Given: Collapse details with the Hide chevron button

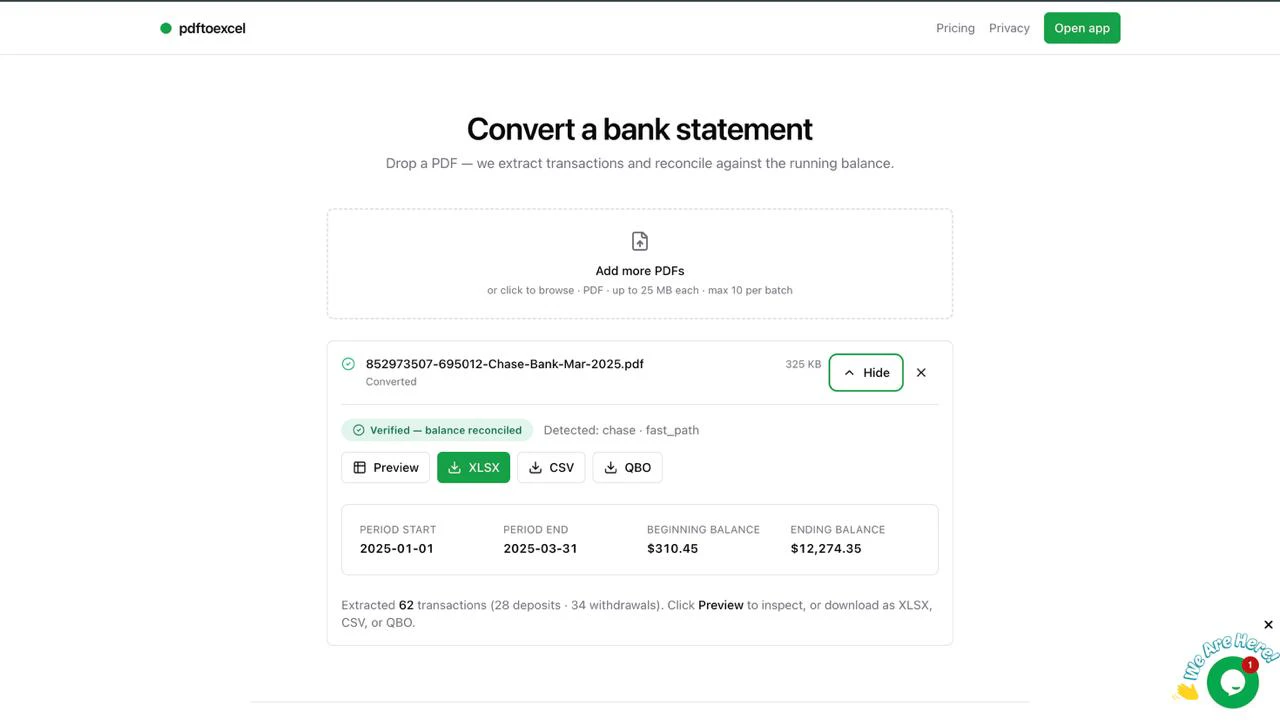Looking at the screenshot, I should (x=866, y=372).
